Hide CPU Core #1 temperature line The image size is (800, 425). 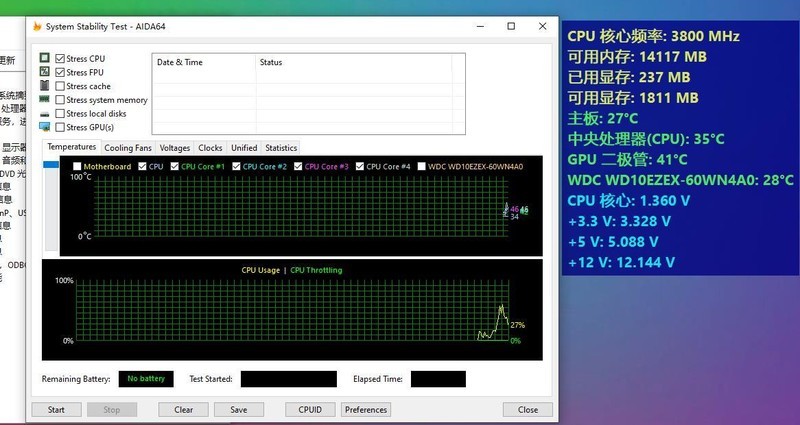(174, 166)
